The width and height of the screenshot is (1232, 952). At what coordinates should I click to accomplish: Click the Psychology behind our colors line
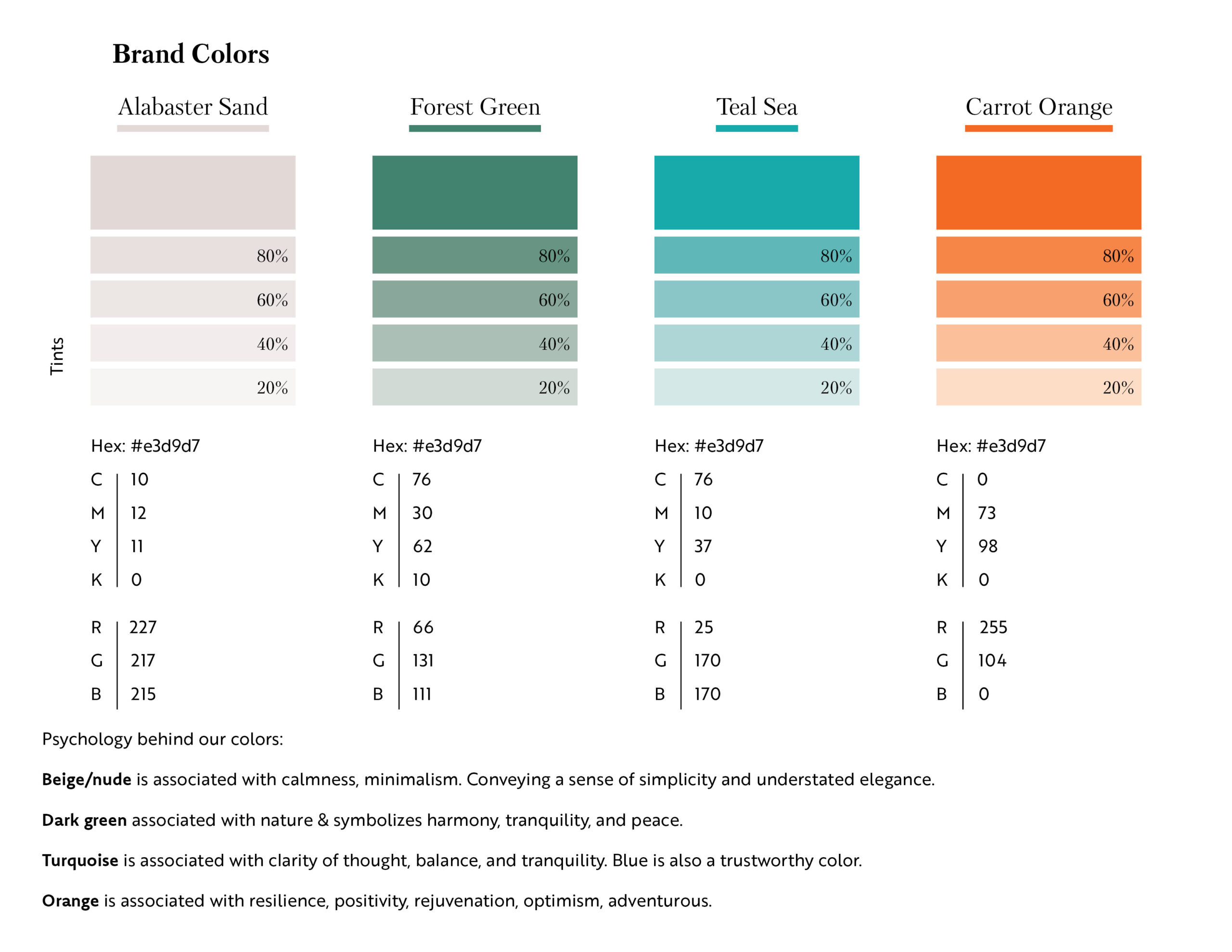click(x=163, y=739)
